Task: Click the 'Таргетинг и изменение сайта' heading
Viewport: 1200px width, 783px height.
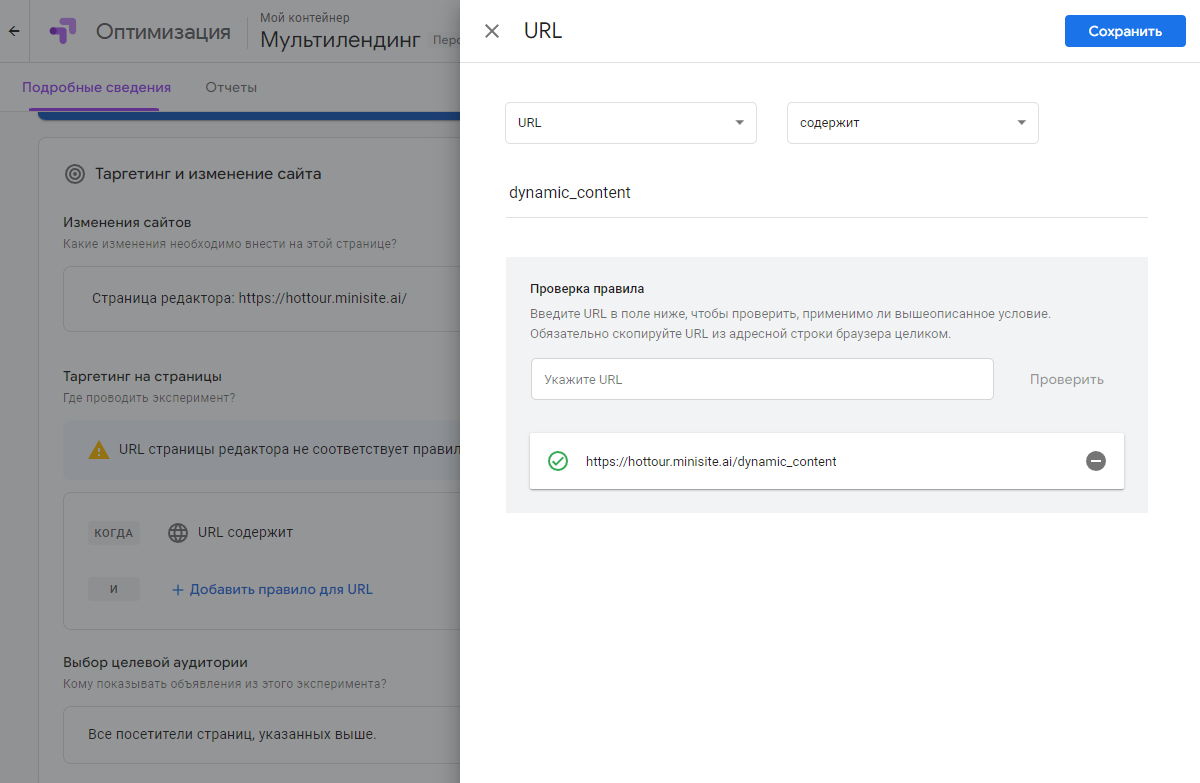Action: point(208,174)
